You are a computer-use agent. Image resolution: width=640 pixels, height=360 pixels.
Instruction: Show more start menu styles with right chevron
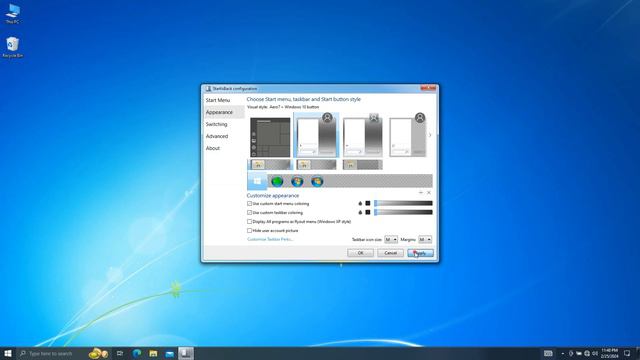(430, 135)
